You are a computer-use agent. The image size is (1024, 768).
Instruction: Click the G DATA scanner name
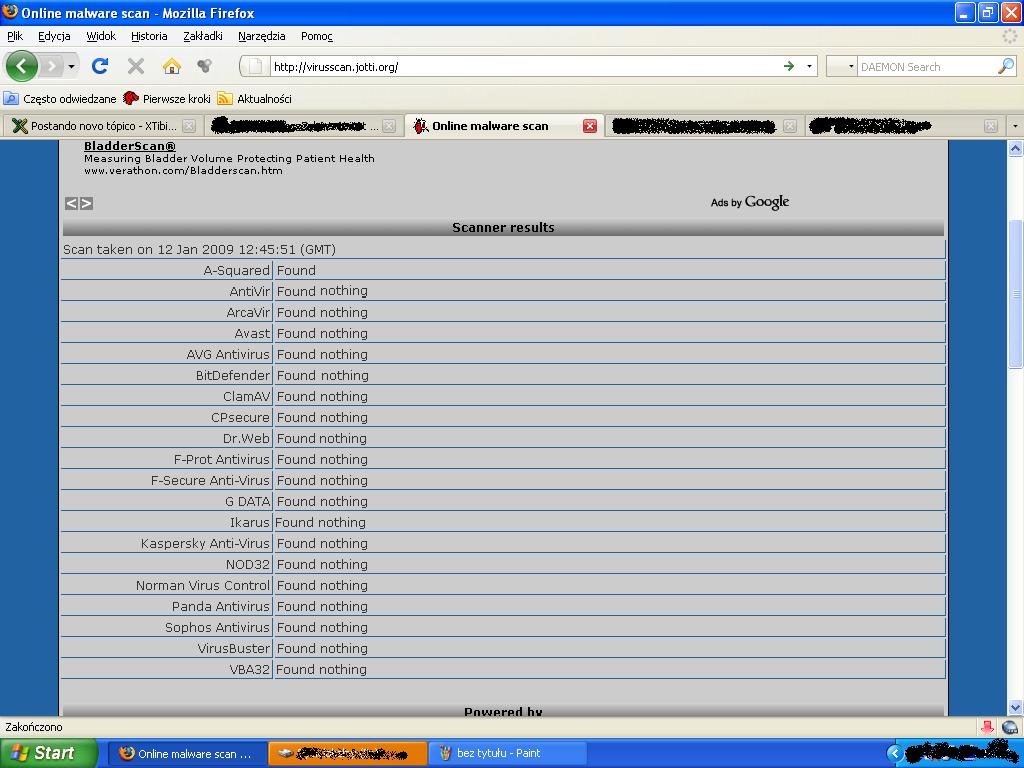click(248, 502)
